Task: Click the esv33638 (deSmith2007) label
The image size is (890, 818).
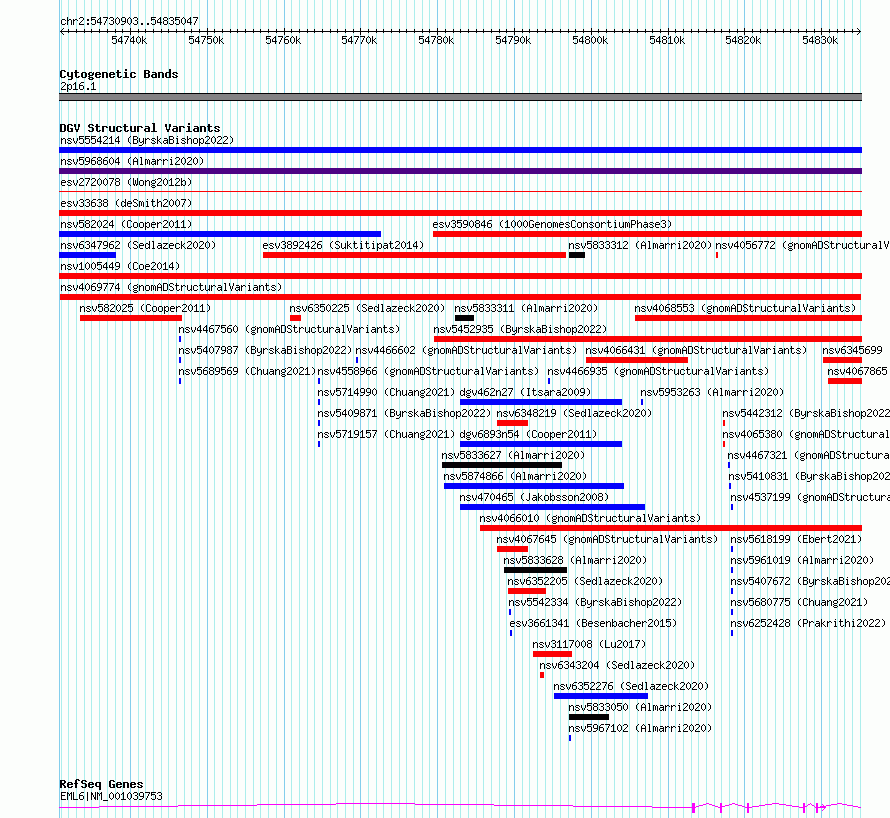Action: (x=126, y=203)
